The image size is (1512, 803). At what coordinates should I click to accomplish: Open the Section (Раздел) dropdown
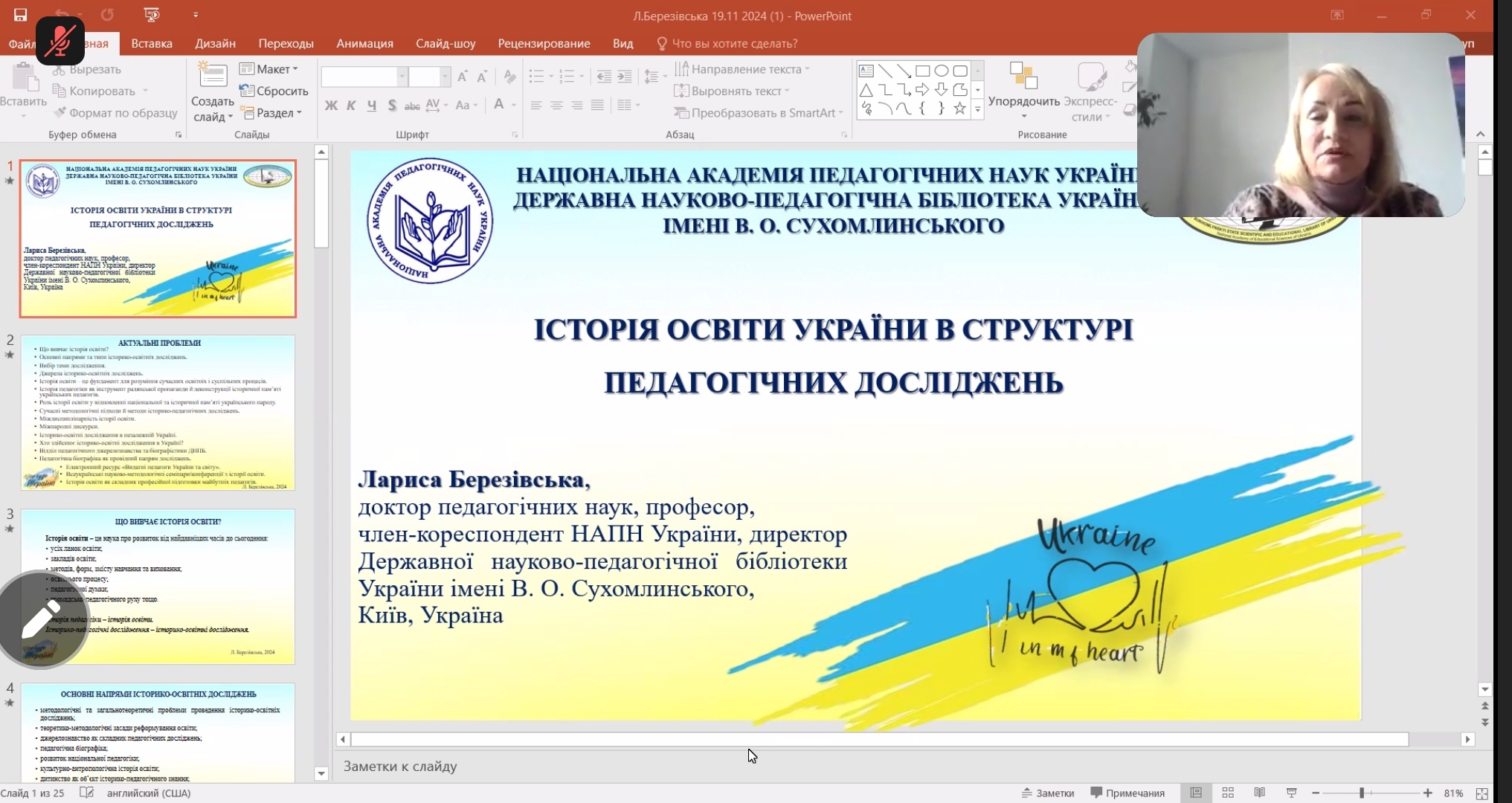(271, 113)
